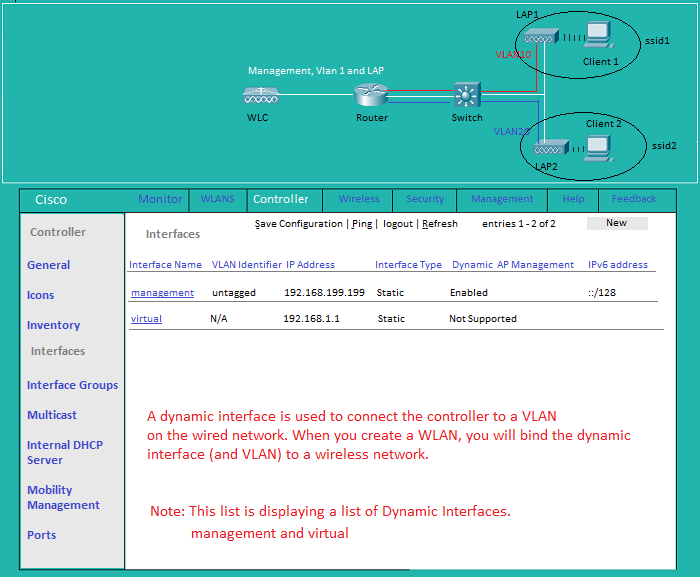Click the Dynamic AP Management column header
The image size is (700, 577).
(x=513, y=265)
